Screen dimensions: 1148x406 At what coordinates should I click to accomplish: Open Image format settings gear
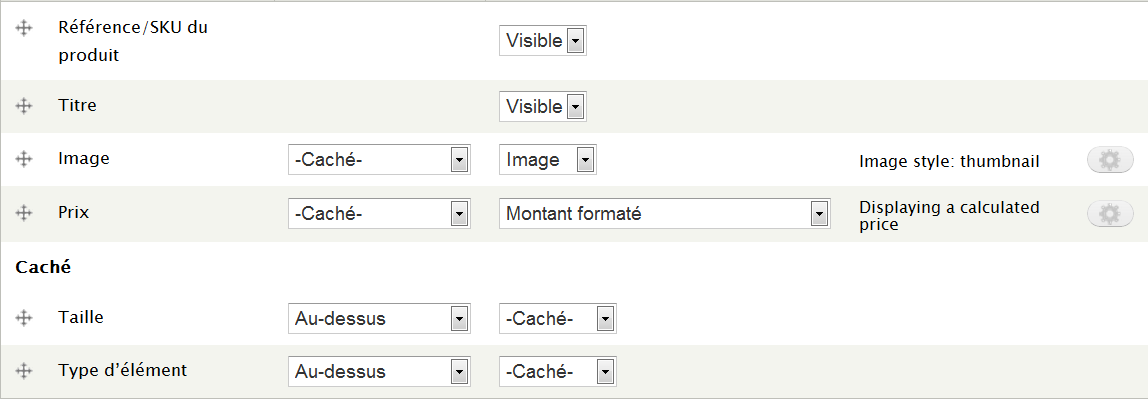tap(1109, 160)
